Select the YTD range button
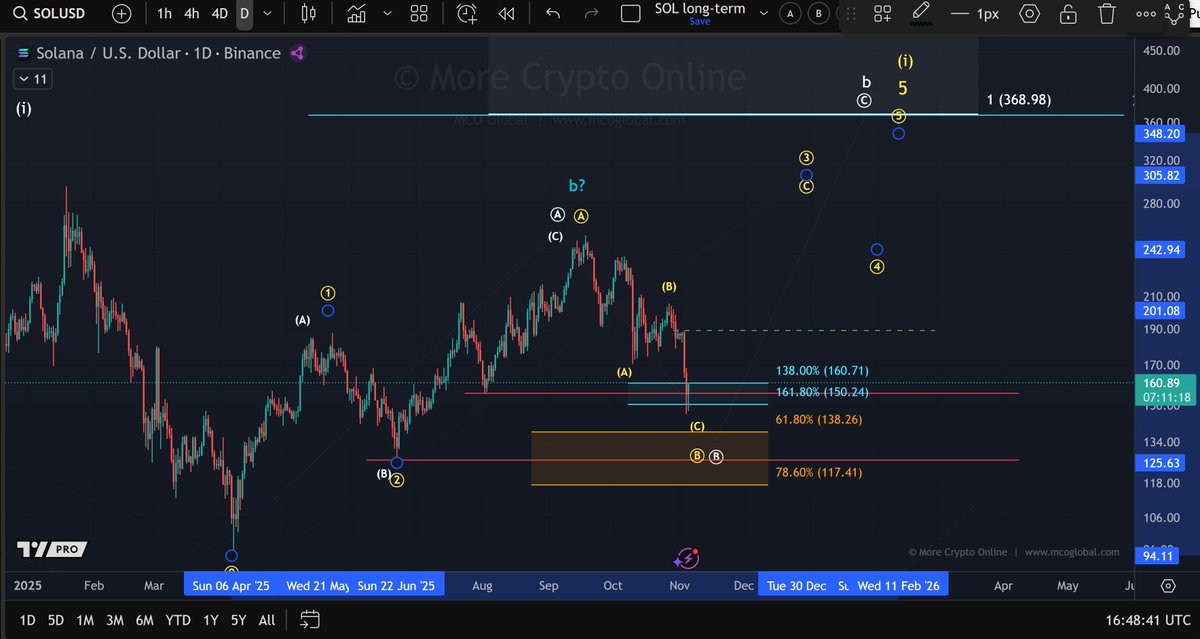The width and height of the screenshot is (1200, 639). coord(177,620)
